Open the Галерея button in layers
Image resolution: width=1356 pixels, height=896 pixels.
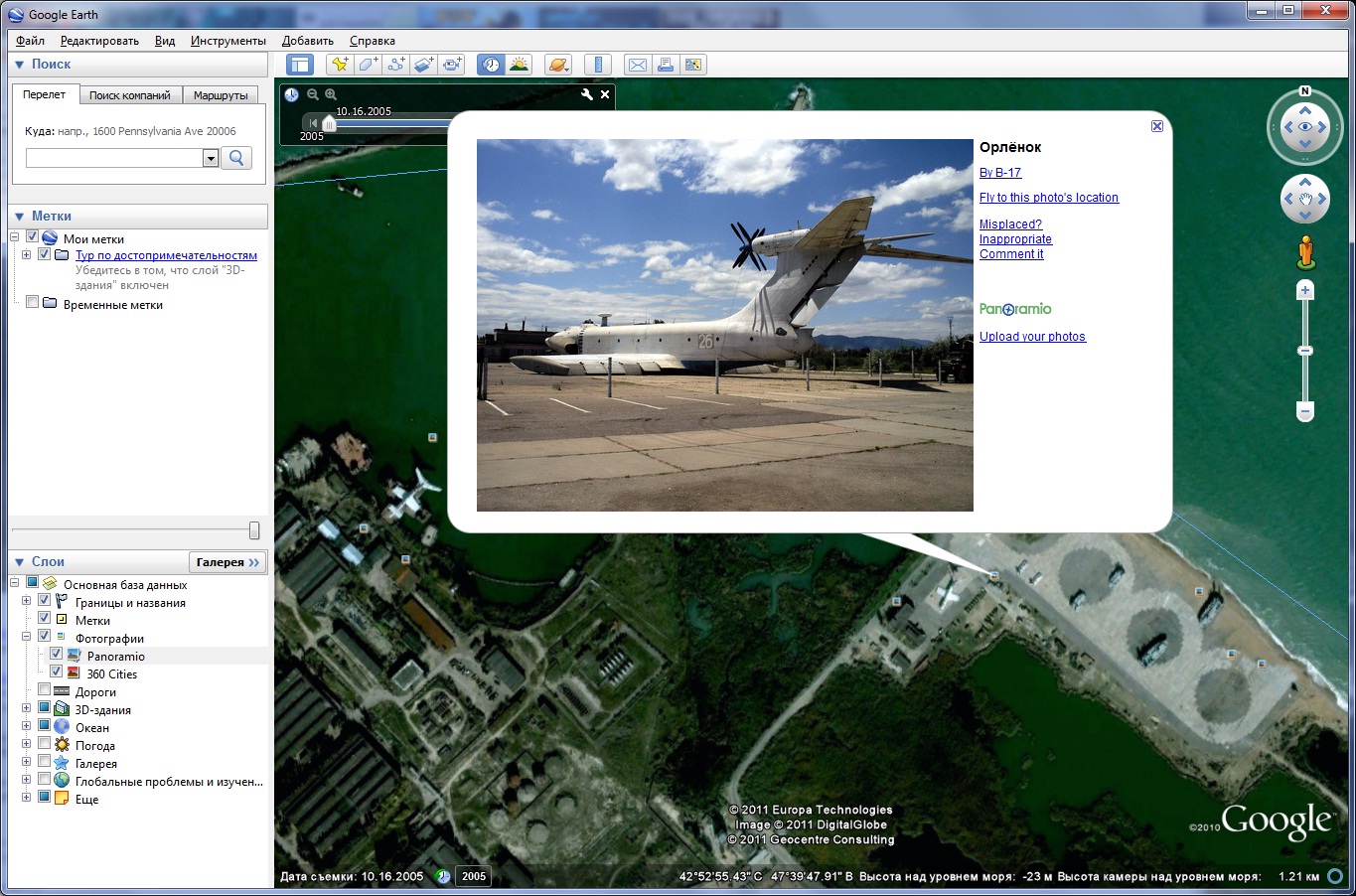click(227, 562)
